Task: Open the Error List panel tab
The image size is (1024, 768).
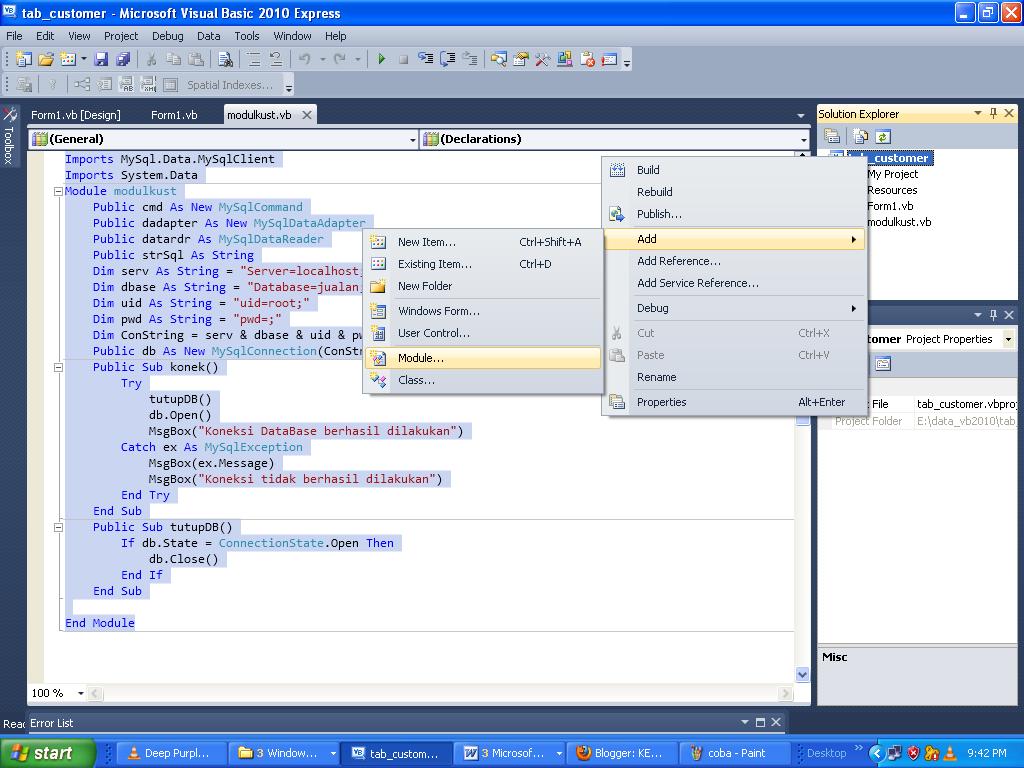Action: (52, 723)
